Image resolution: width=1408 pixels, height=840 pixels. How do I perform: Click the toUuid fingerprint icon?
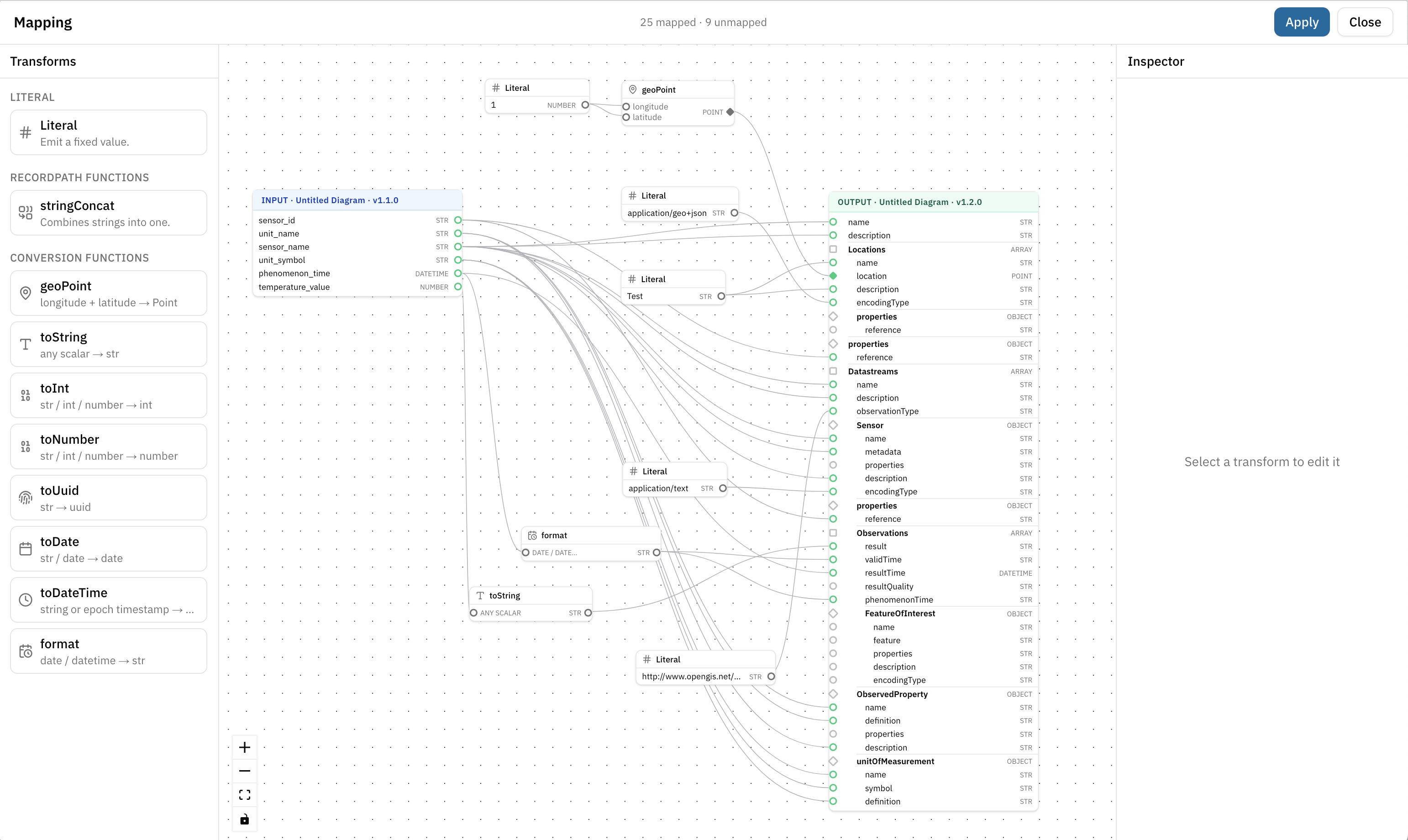pos(26,498)
